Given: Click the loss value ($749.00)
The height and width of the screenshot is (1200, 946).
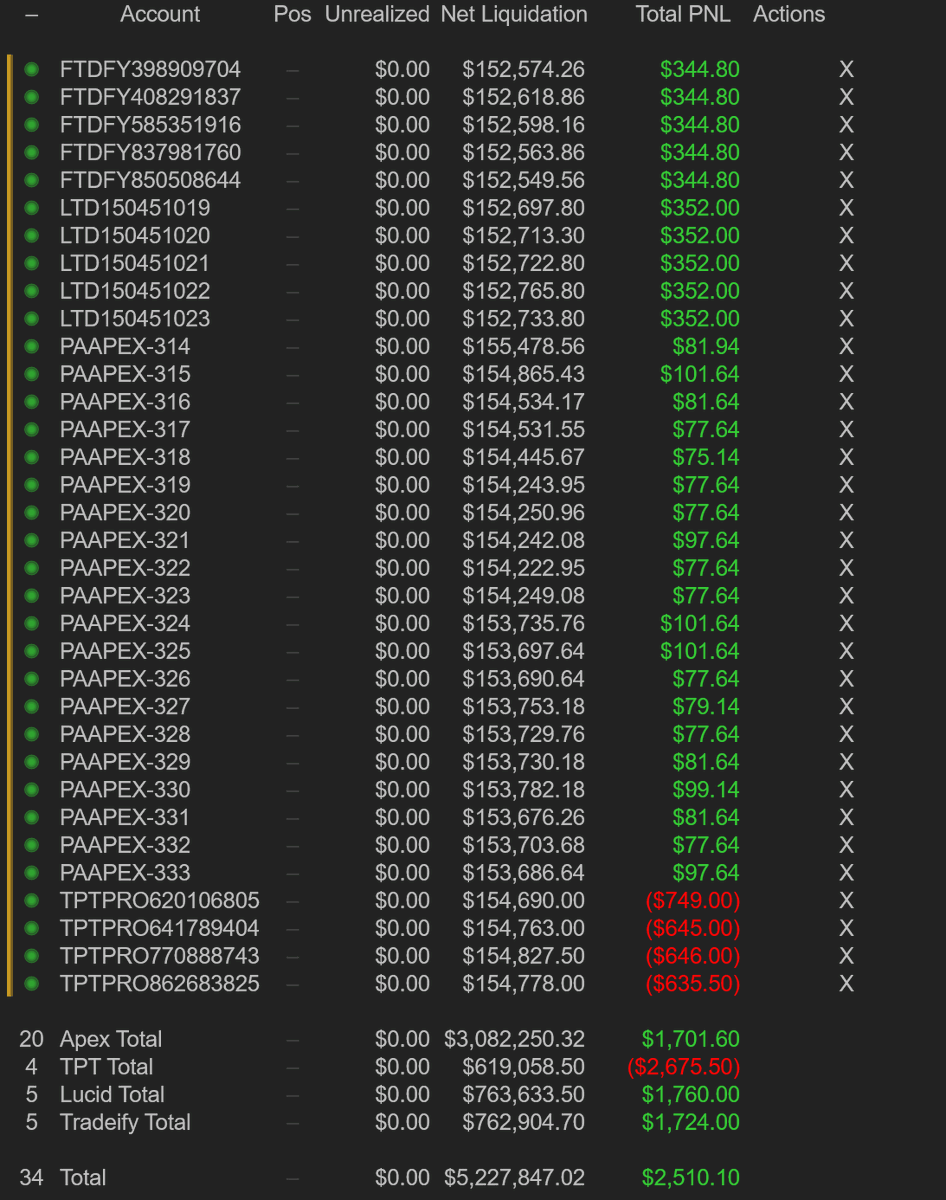Looking at the screenshot, I should tap(693, 901).
